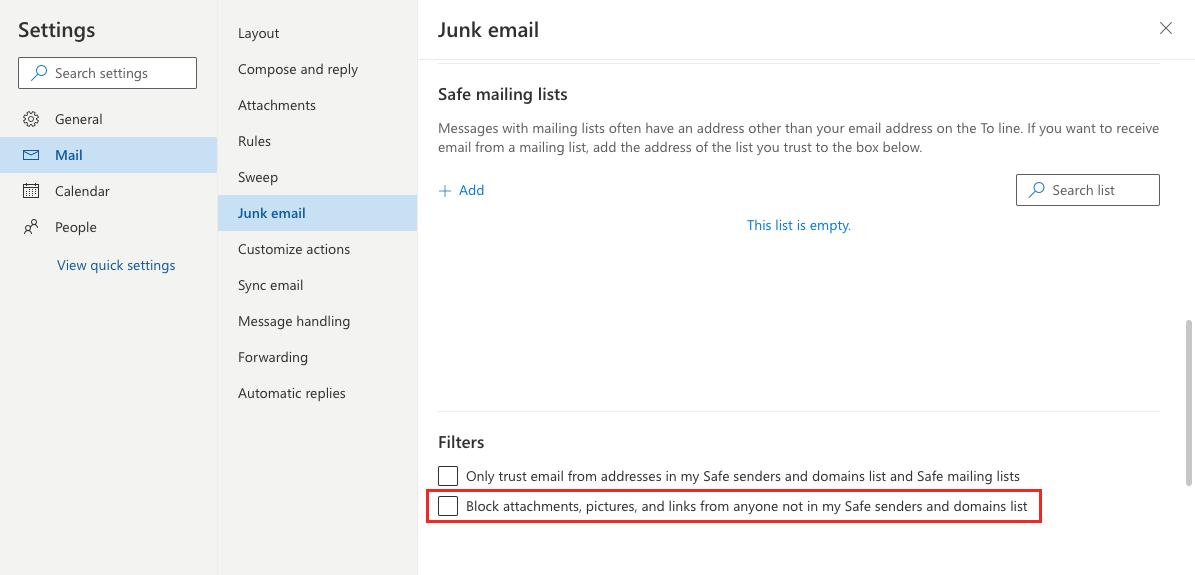Close the Settings panel with X

point(1165,28)
